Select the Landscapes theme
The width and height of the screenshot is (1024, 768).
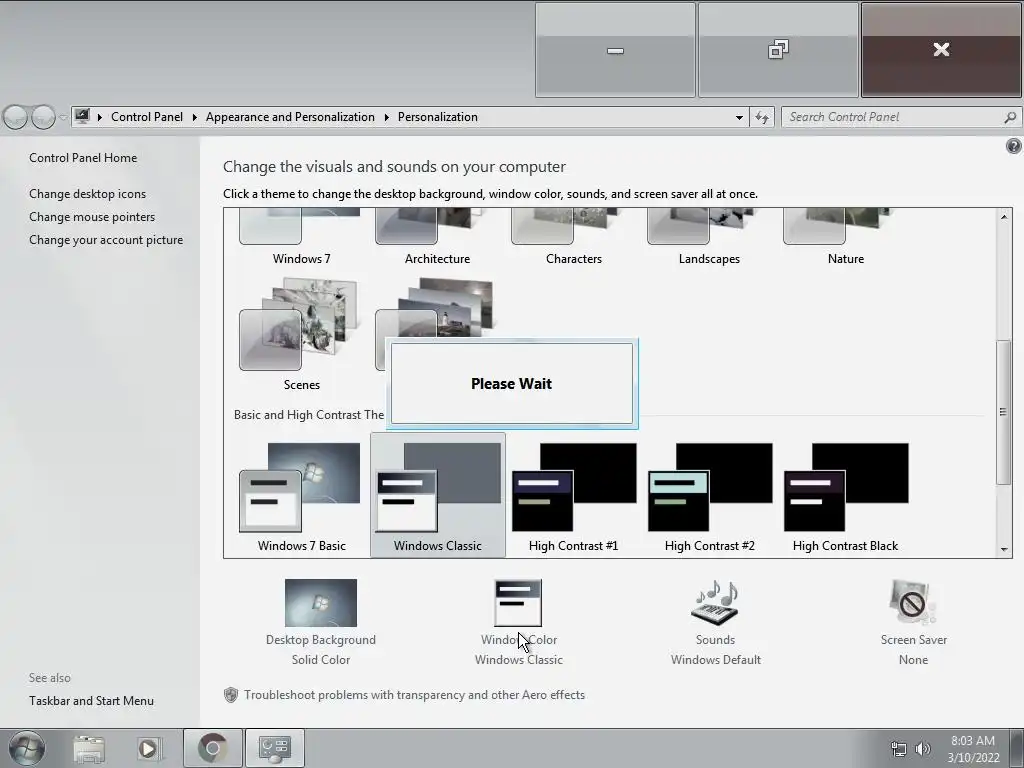[709, 236]
